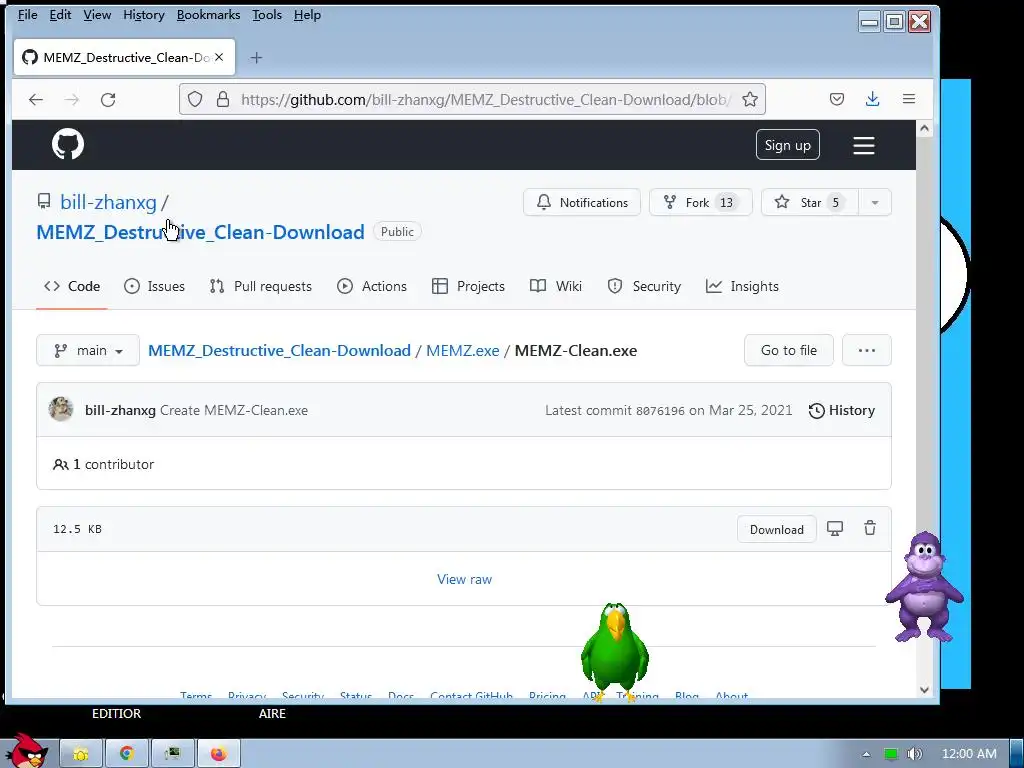Image resolution: width=1024 pixels, height=768 pixels.
Task: Open commit 8076196 hash link
Action: [x=660, y=411]
